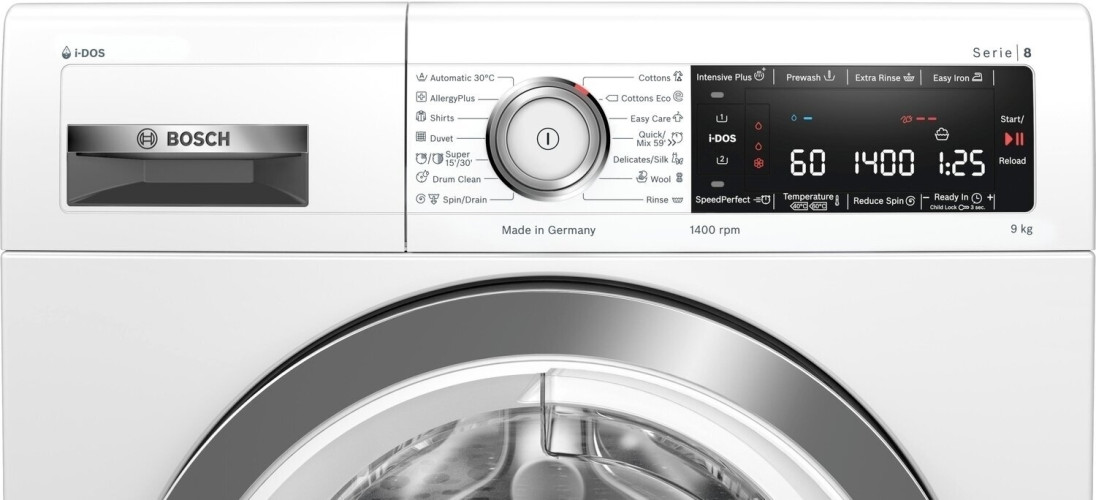Tap the Easy Care shirt icon
The image size is (1096, 500).
[678, 117]
